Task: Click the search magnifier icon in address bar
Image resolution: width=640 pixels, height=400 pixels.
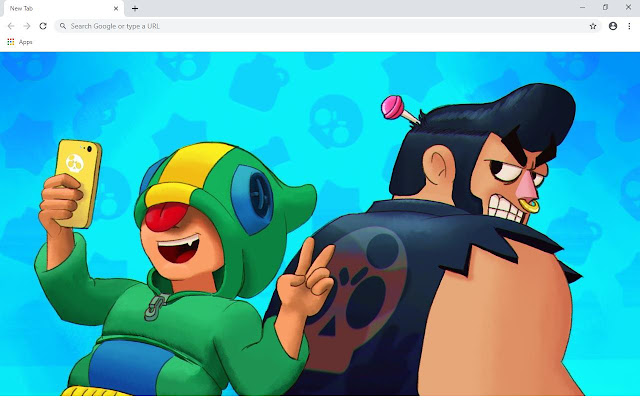Action: 63,26
